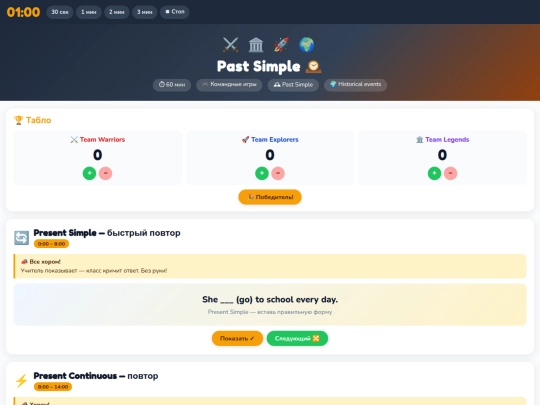
Task: Start the 30 сек timer
Action: point(60,12)
